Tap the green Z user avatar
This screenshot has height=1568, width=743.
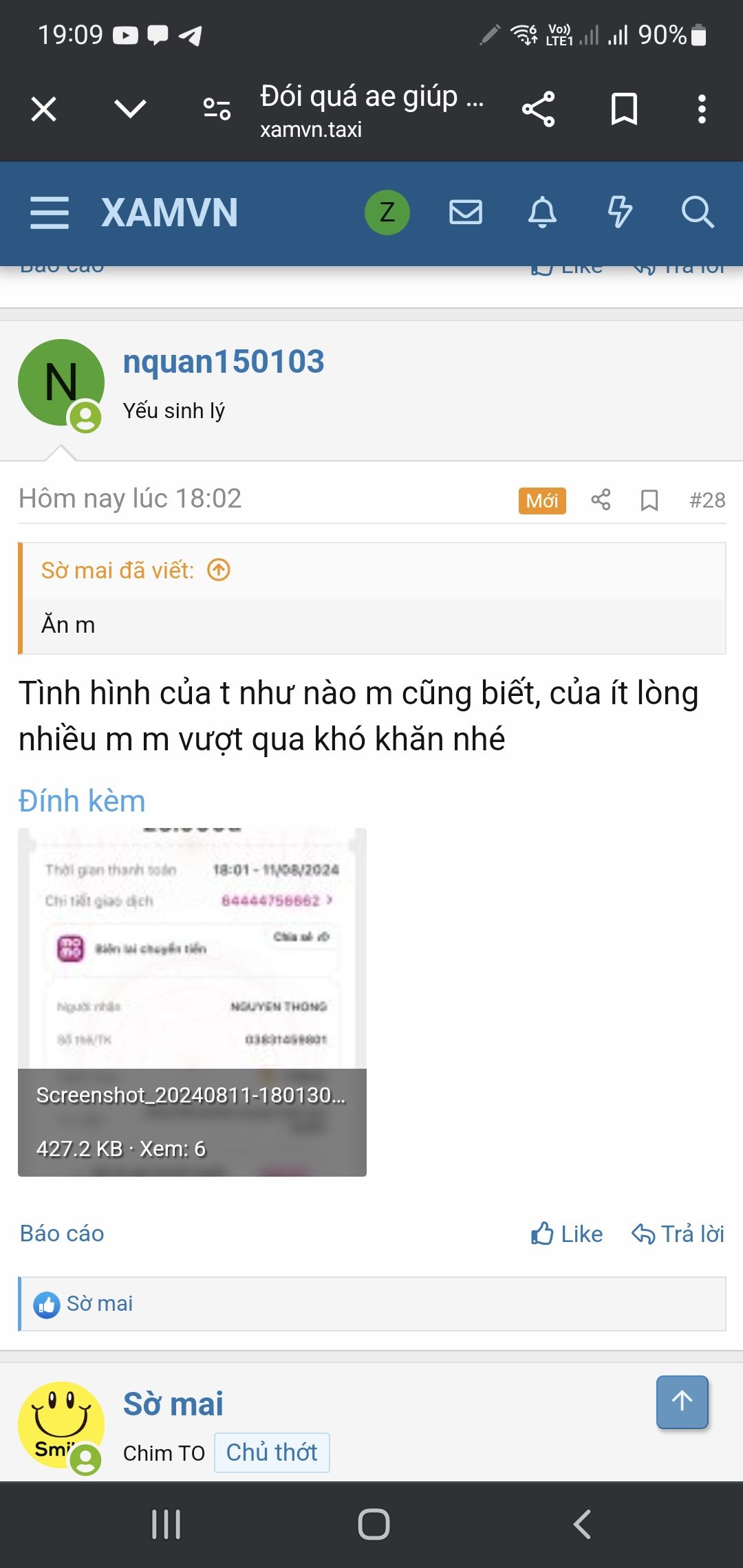[387, 212]
